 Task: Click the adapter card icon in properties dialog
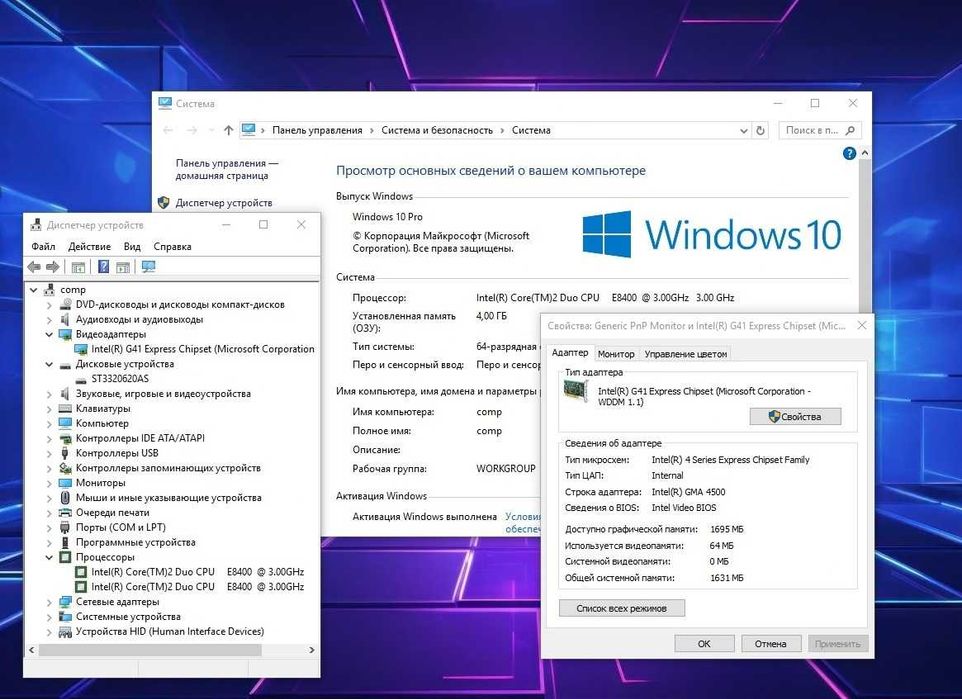coord(575,392)
